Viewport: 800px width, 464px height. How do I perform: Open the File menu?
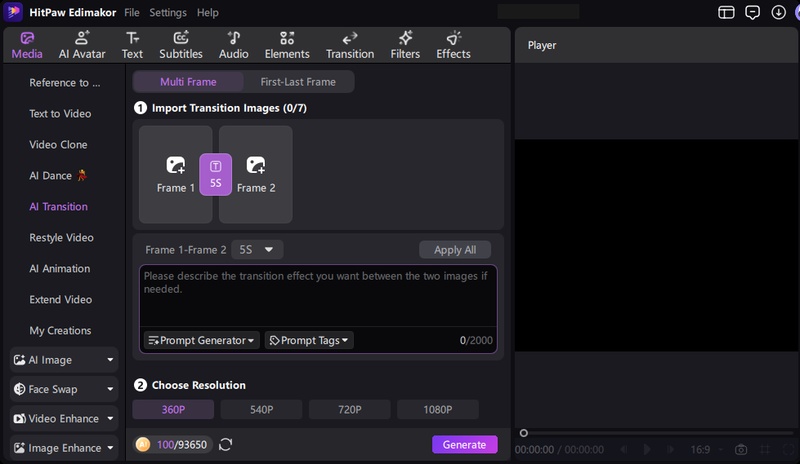132,12
